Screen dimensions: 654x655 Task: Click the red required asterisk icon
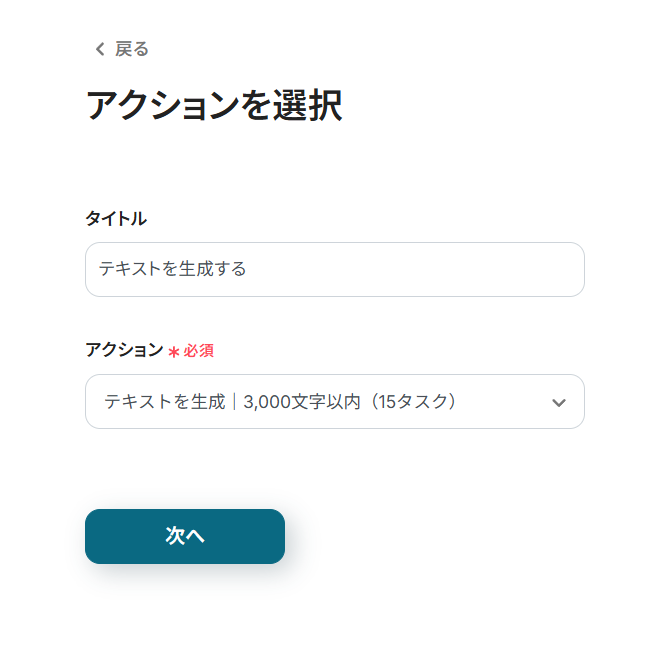pos(174,352)
